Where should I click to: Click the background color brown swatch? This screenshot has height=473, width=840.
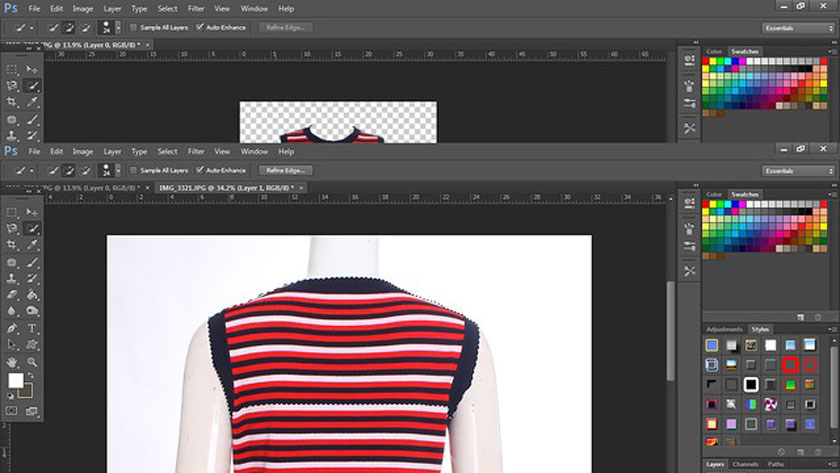pyautogui.click(x=27, y=393)
